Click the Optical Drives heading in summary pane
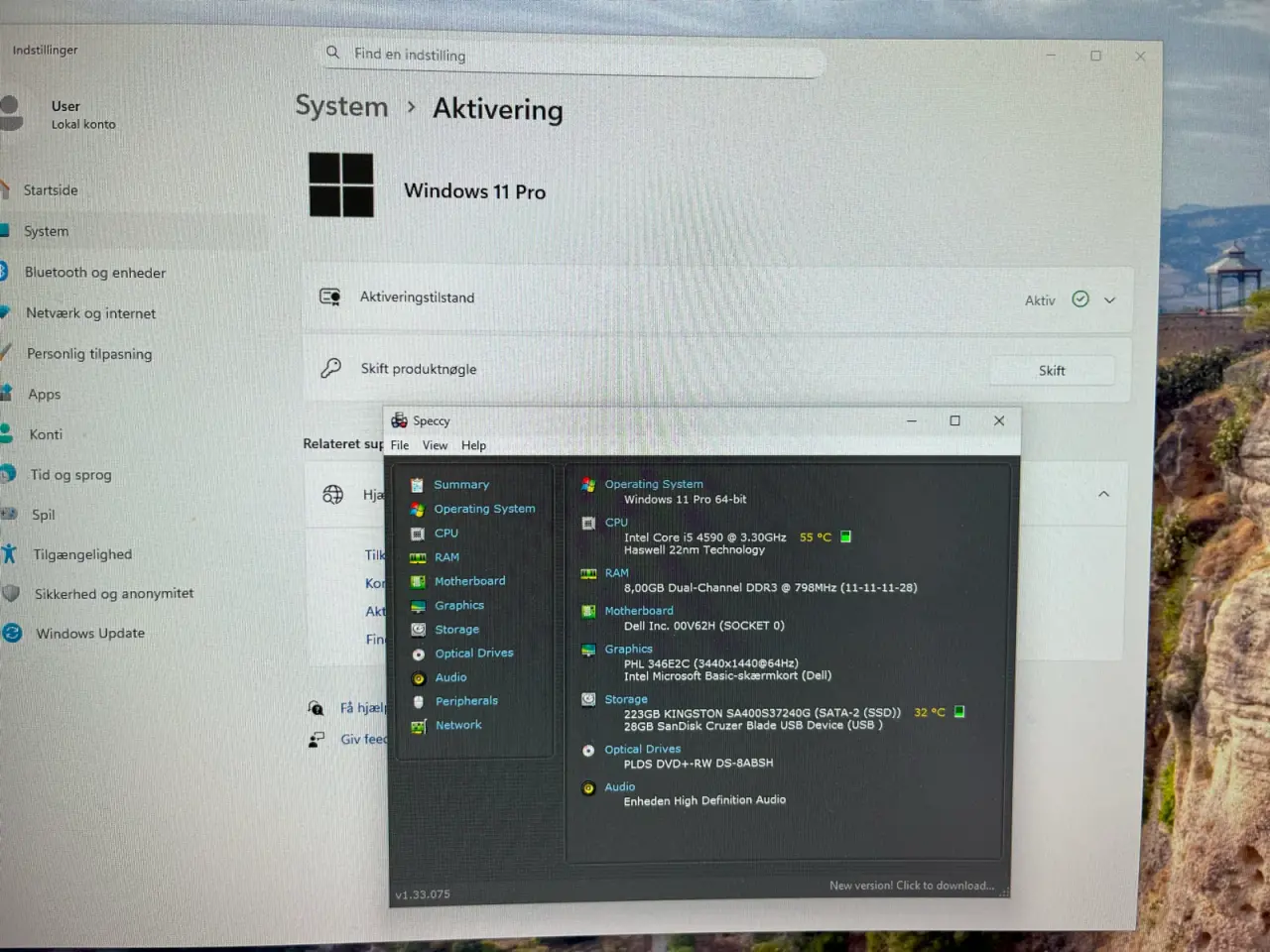 tap(642, 749)
